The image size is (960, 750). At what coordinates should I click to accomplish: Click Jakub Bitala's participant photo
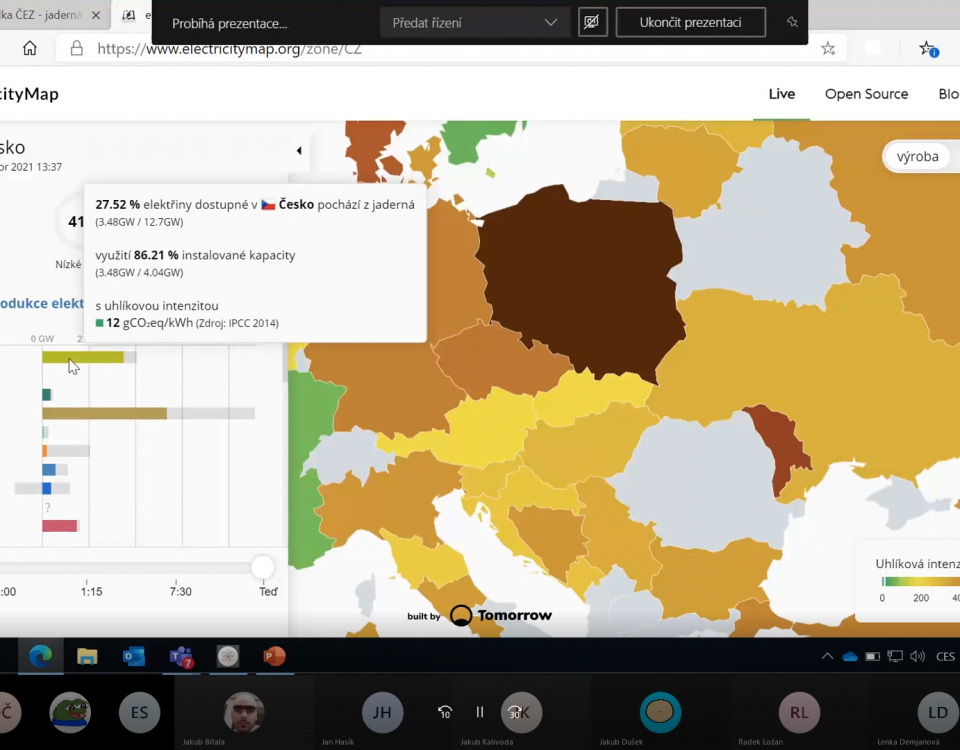coord(244,712)
